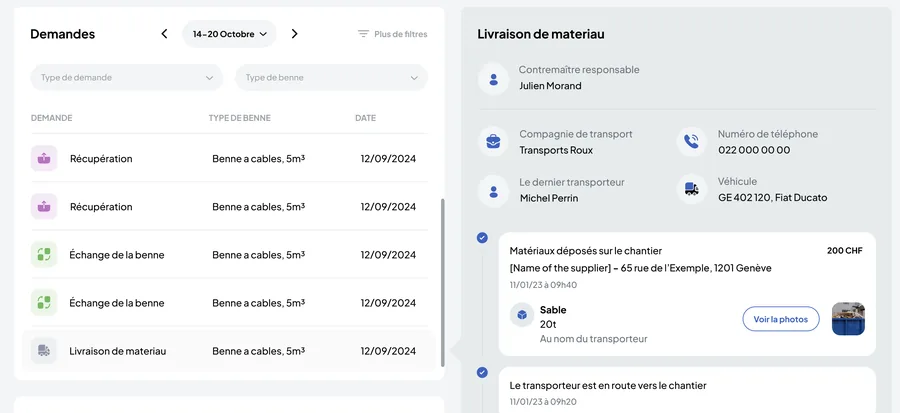Click Julien Morand name

(x=550, y=86)
